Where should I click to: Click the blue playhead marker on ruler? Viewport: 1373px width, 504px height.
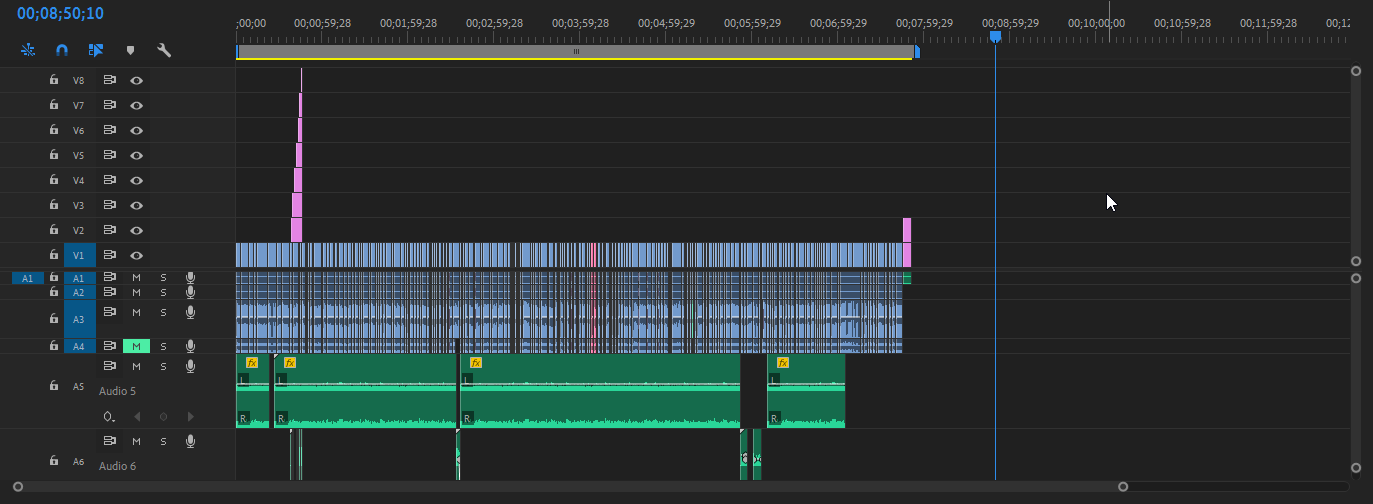[x=995, y=37]
